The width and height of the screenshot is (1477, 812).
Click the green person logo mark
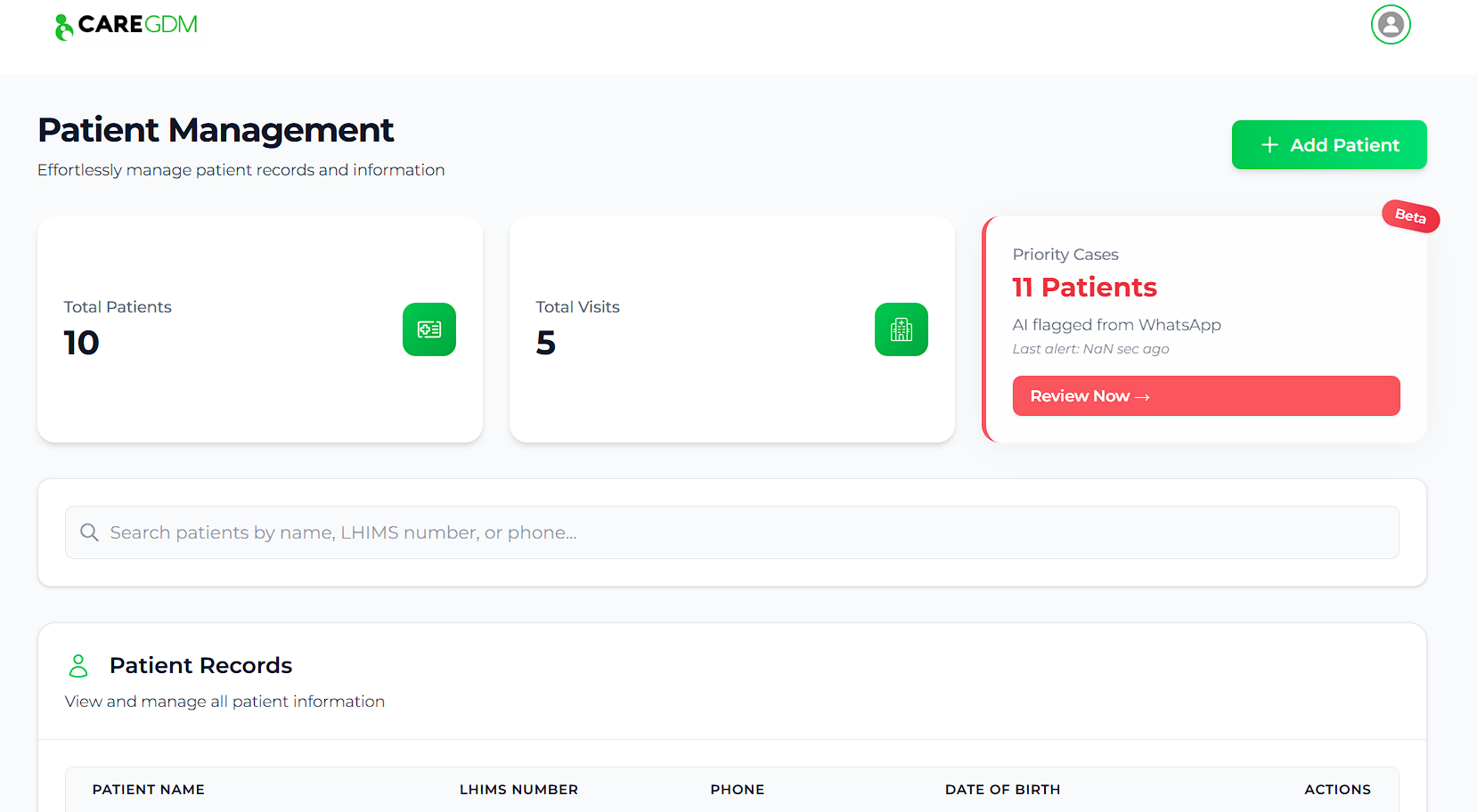(x=61, y=25)
